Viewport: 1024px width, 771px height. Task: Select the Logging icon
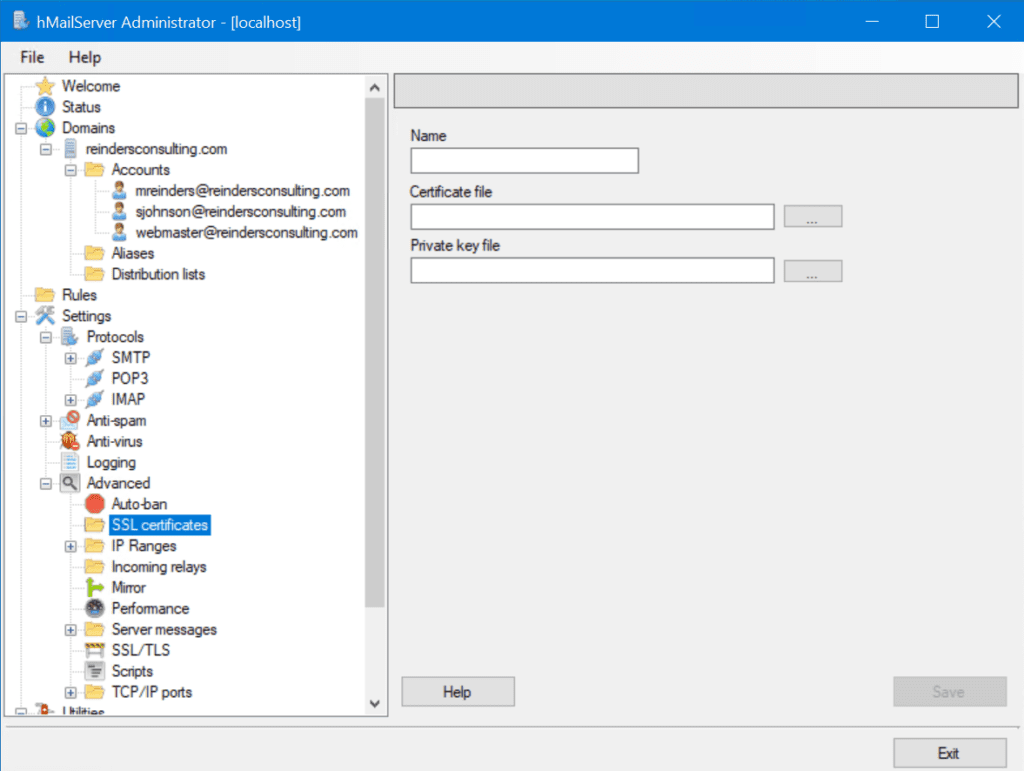71,462
